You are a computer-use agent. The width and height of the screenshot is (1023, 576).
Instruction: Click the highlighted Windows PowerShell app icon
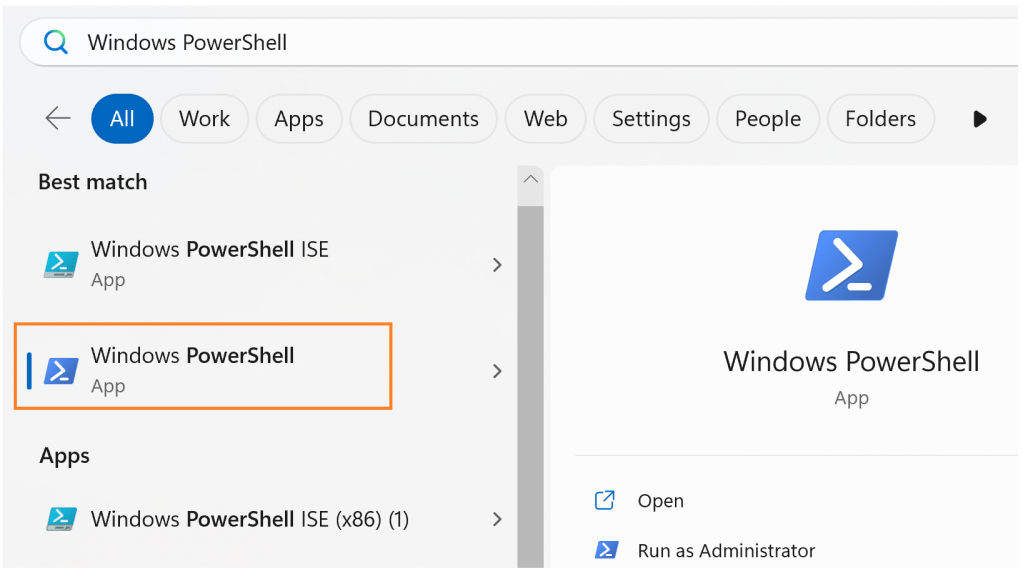pyautogui.click(x=62, y=371)
